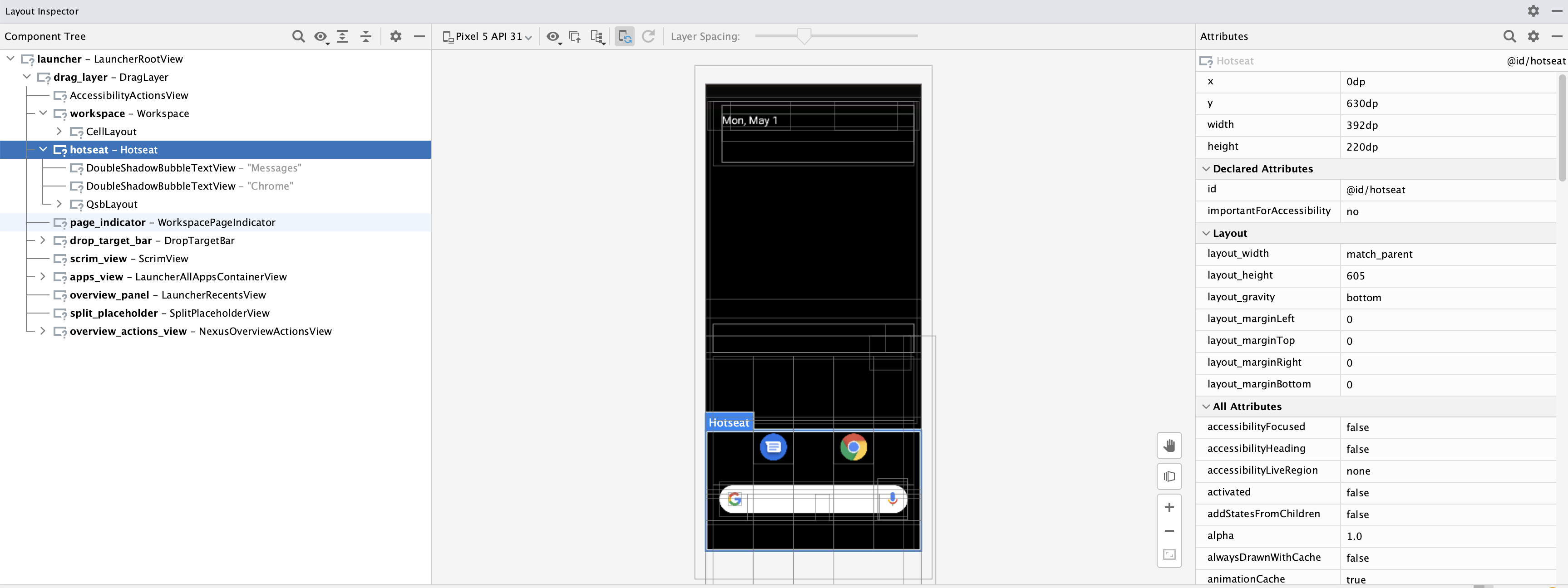Toggle Live Updates button in toolbar
Image resolution: width=1568 pixels, height=588 pixels.
(625, 36)
